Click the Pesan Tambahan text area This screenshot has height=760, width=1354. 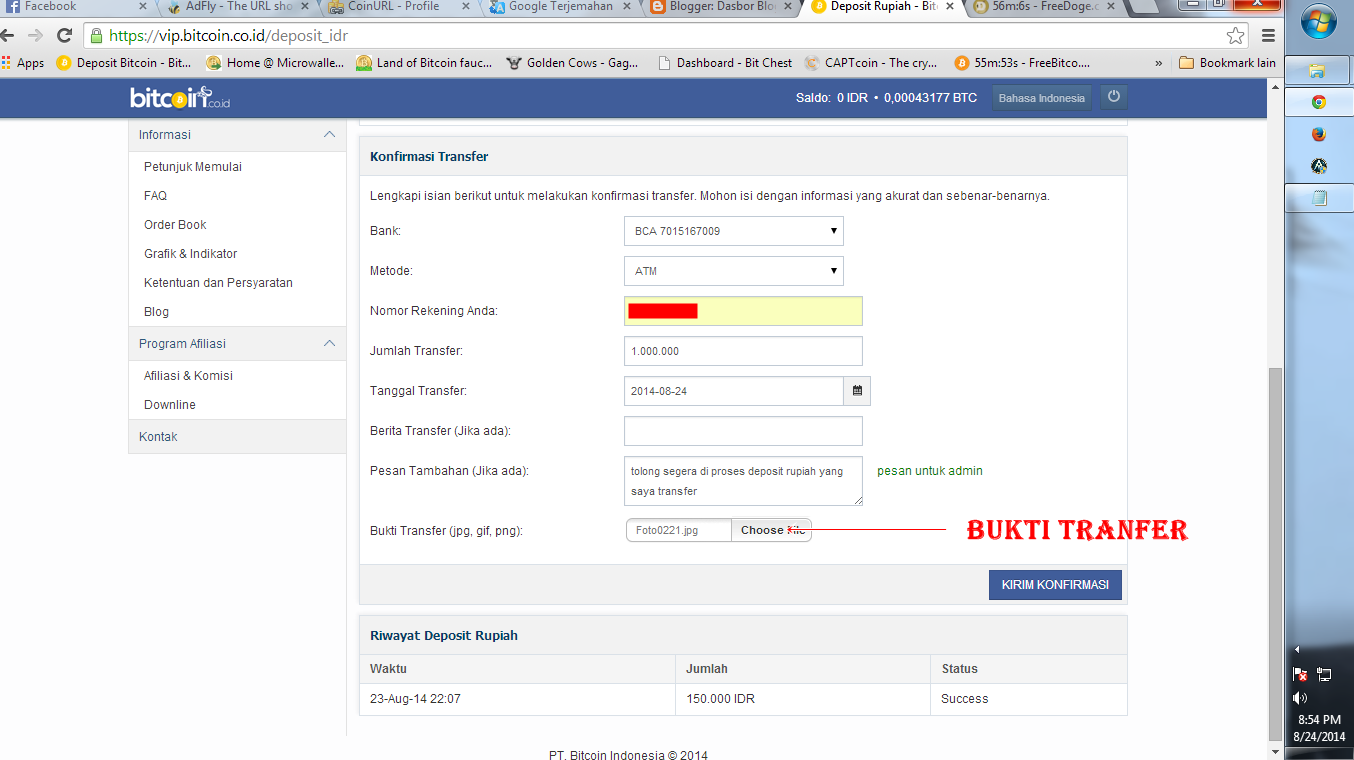coord(743,481)
